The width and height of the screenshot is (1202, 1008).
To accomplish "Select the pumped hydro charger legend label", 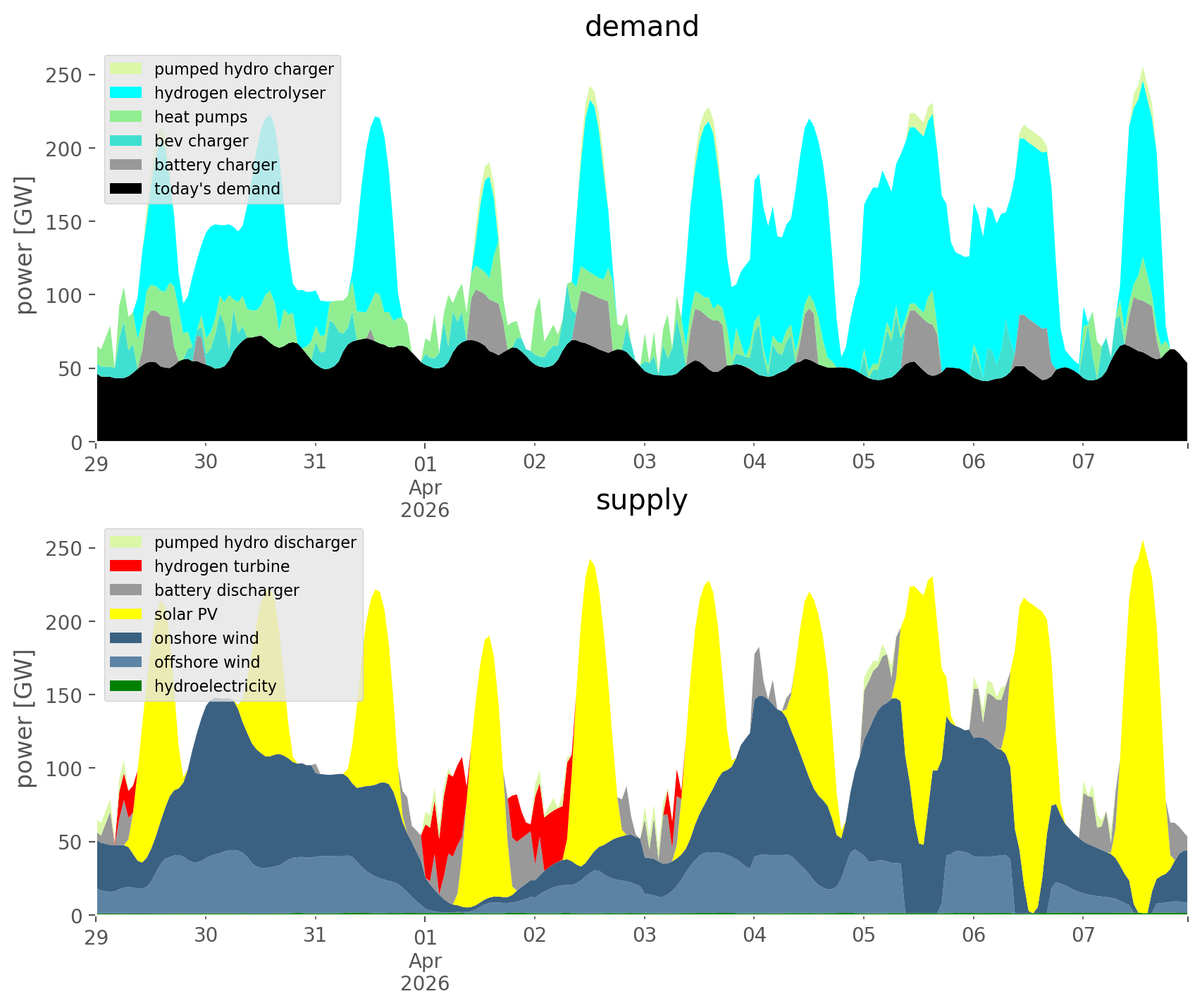I will tap(244, 69).
